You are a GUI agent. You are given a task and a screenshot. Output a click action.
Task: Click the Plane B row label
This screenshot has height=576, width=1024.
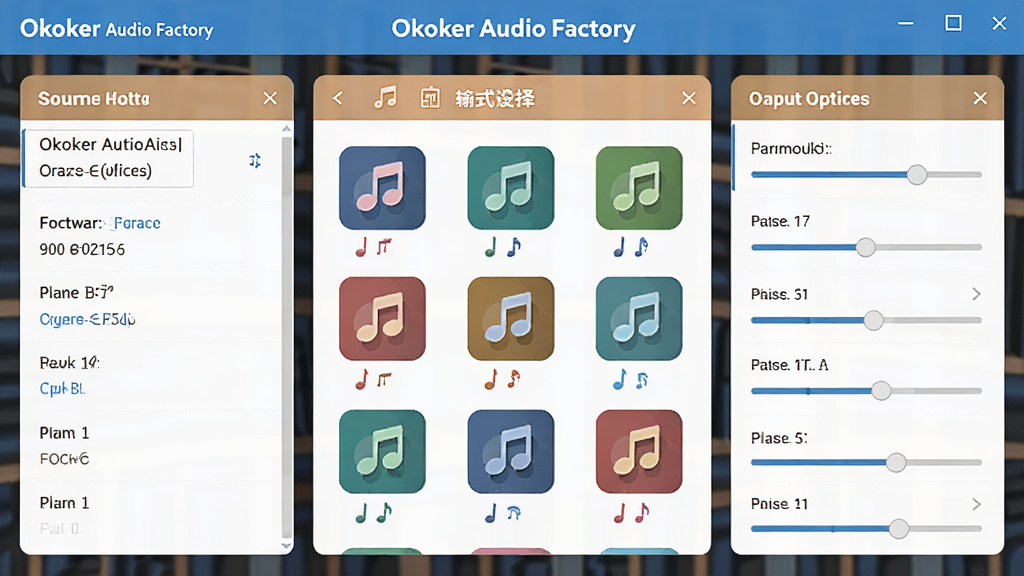[x=76, y=293]
